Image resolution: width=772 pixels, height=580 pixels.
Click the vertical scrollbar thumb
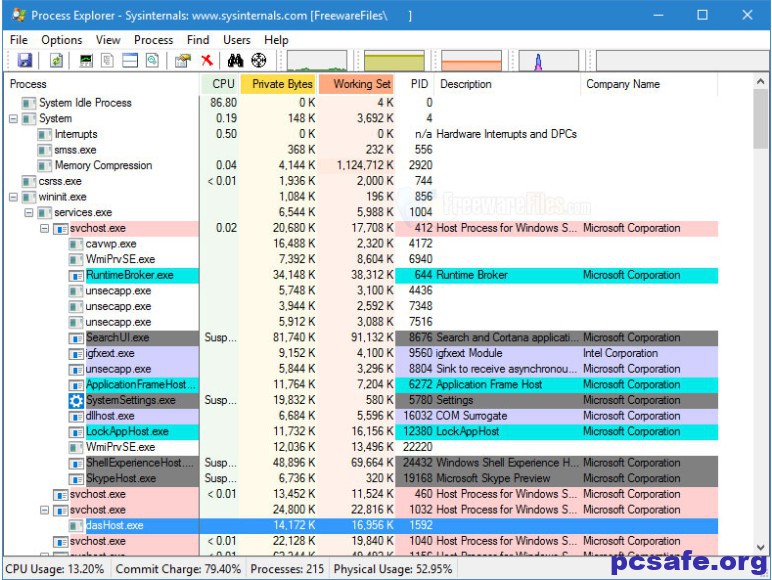(760, 119)
